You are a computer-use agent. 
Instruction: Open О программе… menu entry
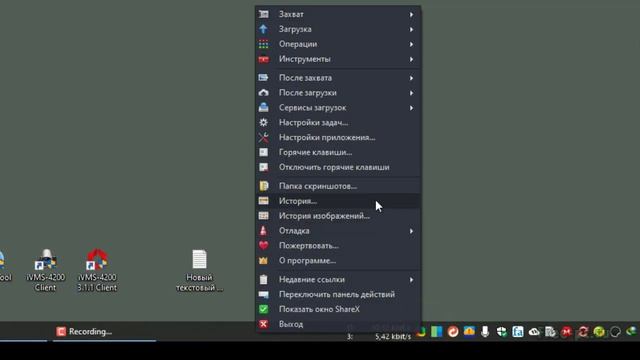click(x=338, y=260)
